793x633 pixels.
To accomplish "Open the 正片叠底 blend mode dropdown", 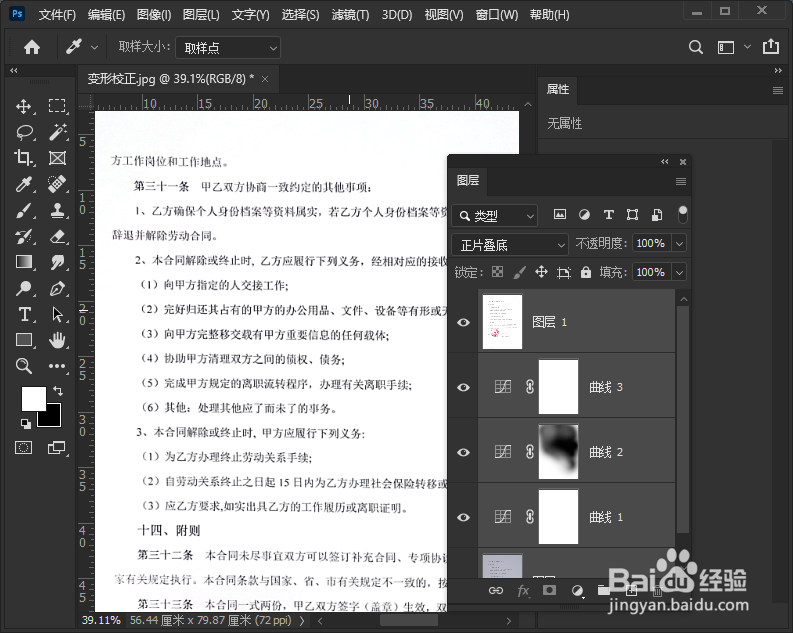I will click(x=510, y=245).
